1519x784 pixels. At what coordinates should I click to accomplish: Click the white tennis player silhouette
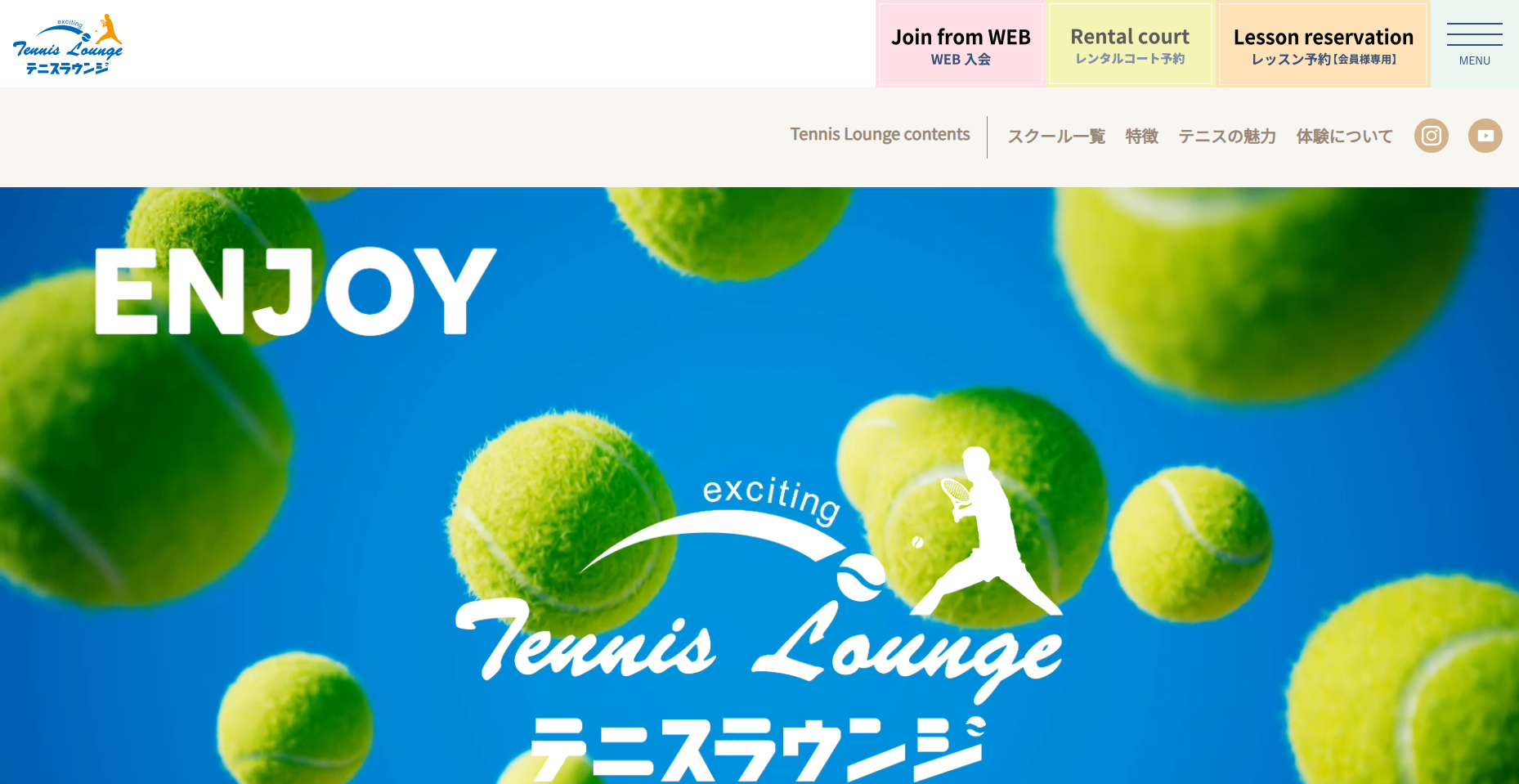click(985, 531)
